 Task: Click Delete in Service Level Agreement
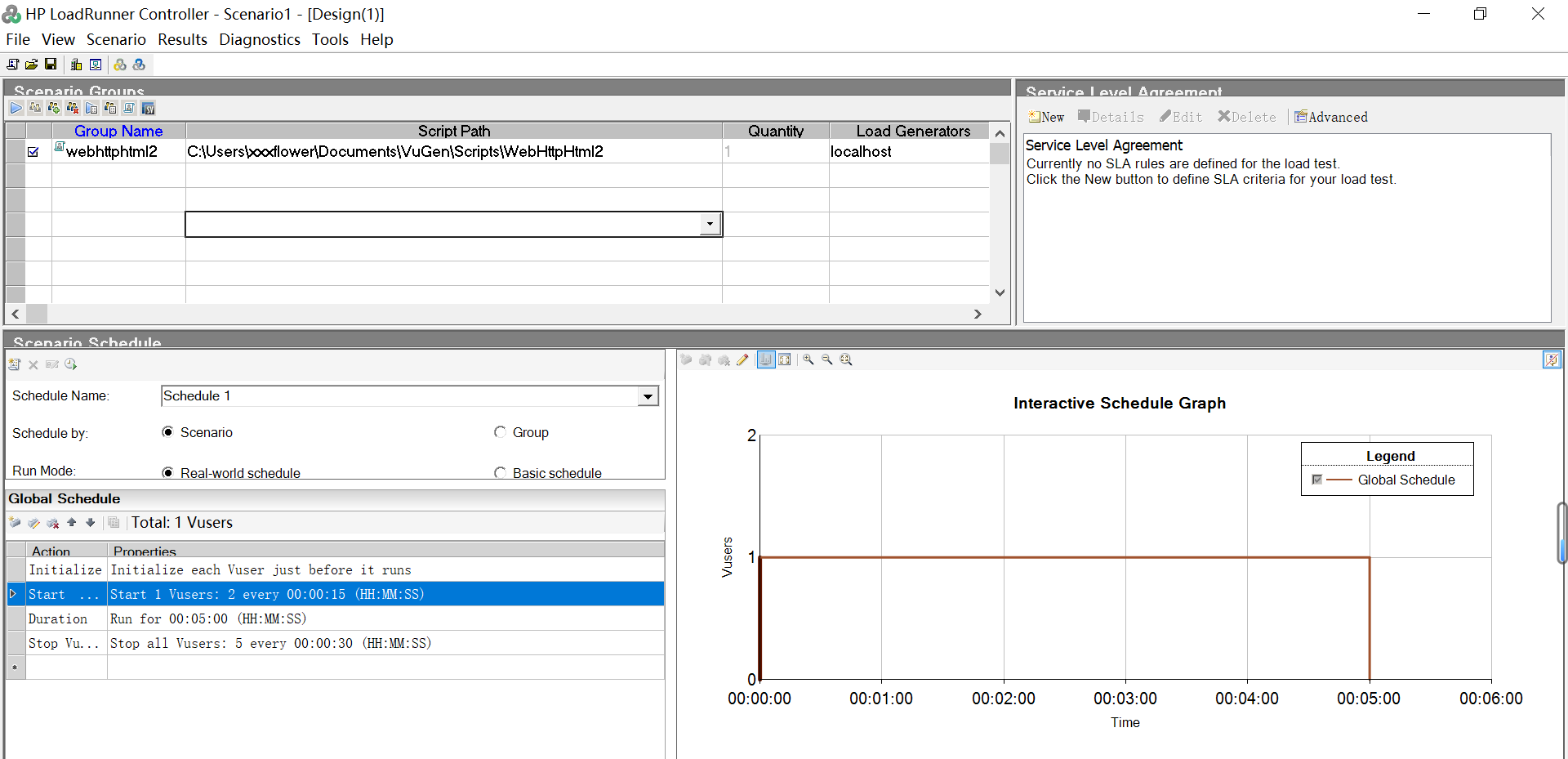pos(1247,117)
